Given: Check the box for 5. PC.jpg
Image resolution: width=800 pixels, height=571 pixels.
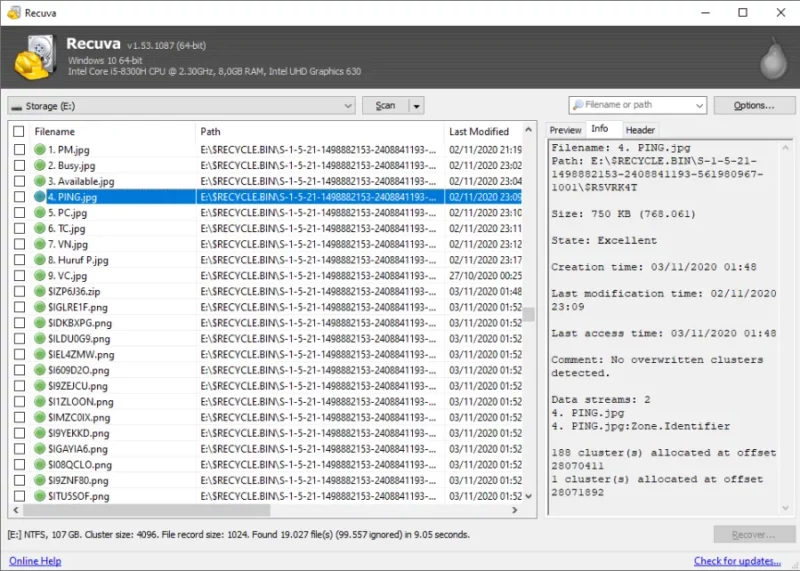Looking at the screenshot, I should click(19, 213).
